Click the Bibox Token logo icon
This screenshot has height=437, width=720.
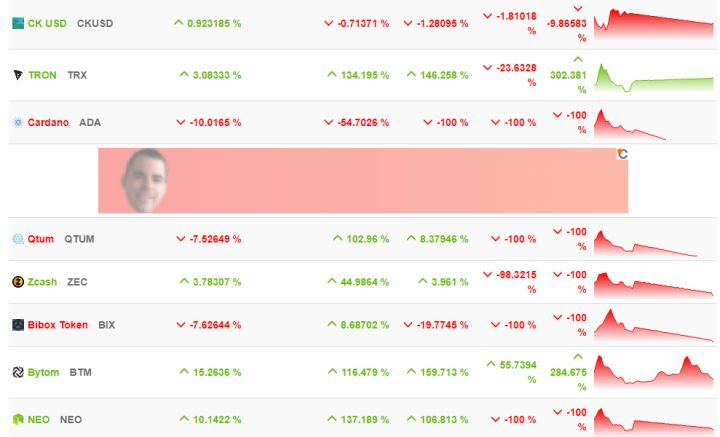(17, 325)
